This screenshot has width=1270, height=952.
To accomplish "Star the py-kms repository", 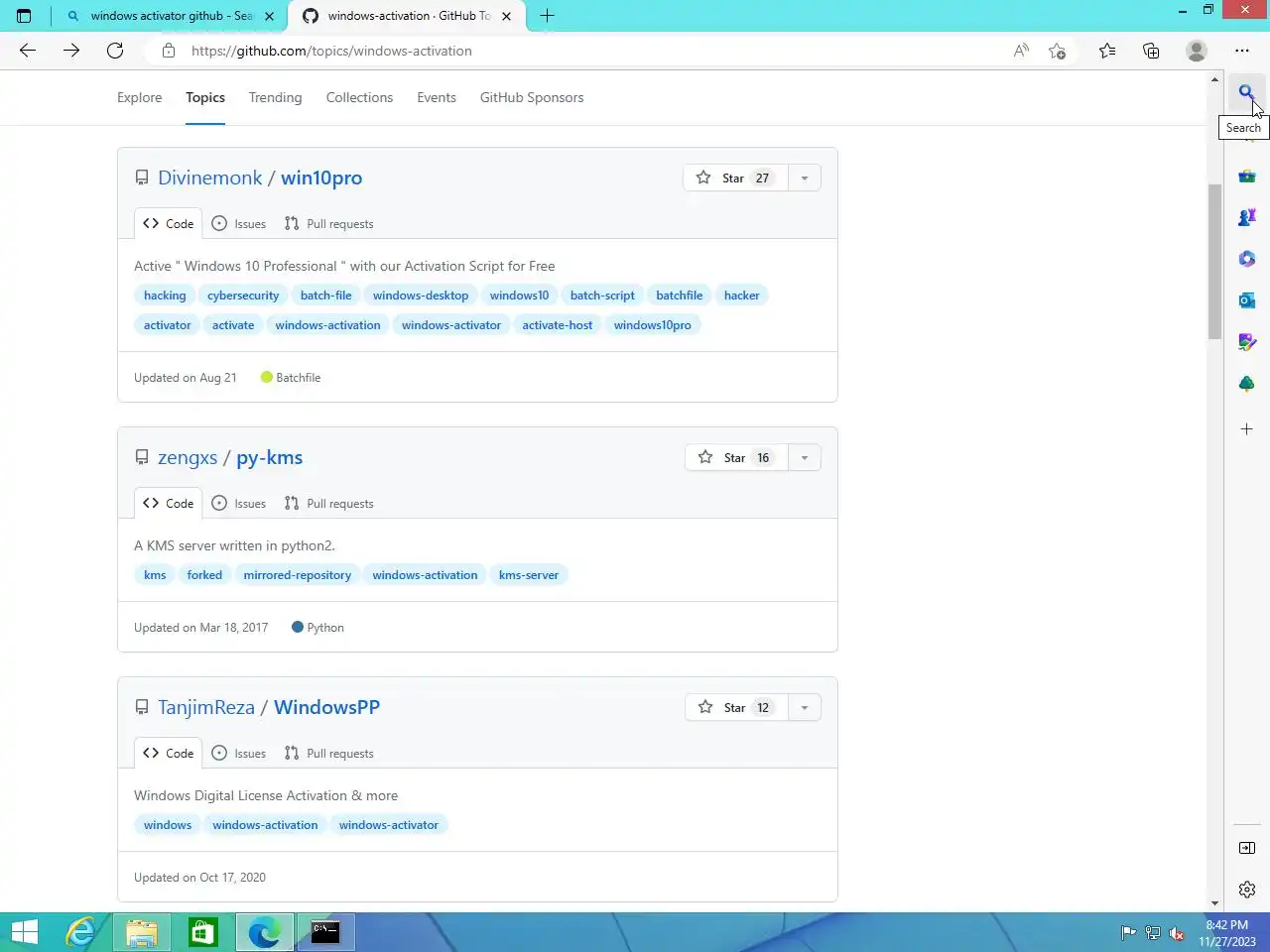I will pos(736,457).
